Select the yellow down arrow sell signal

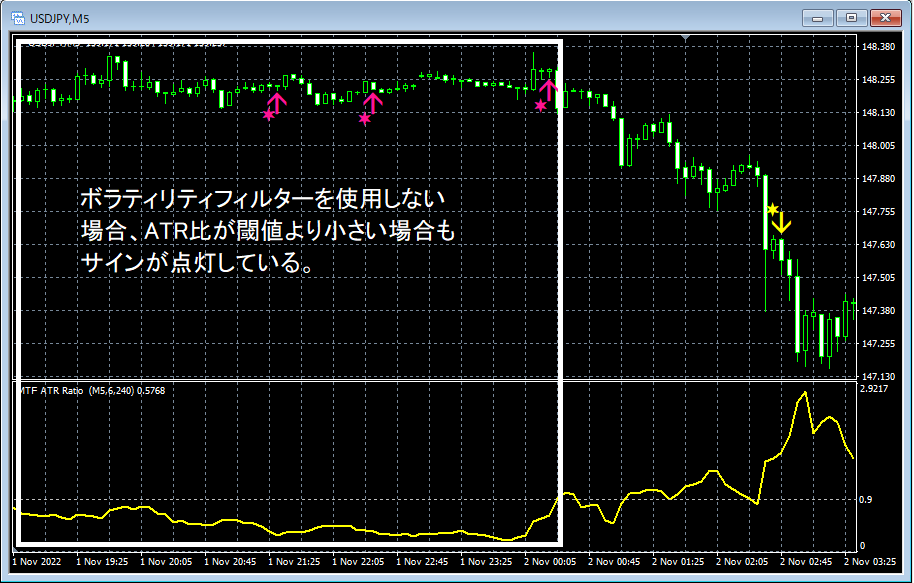point(781,222)
